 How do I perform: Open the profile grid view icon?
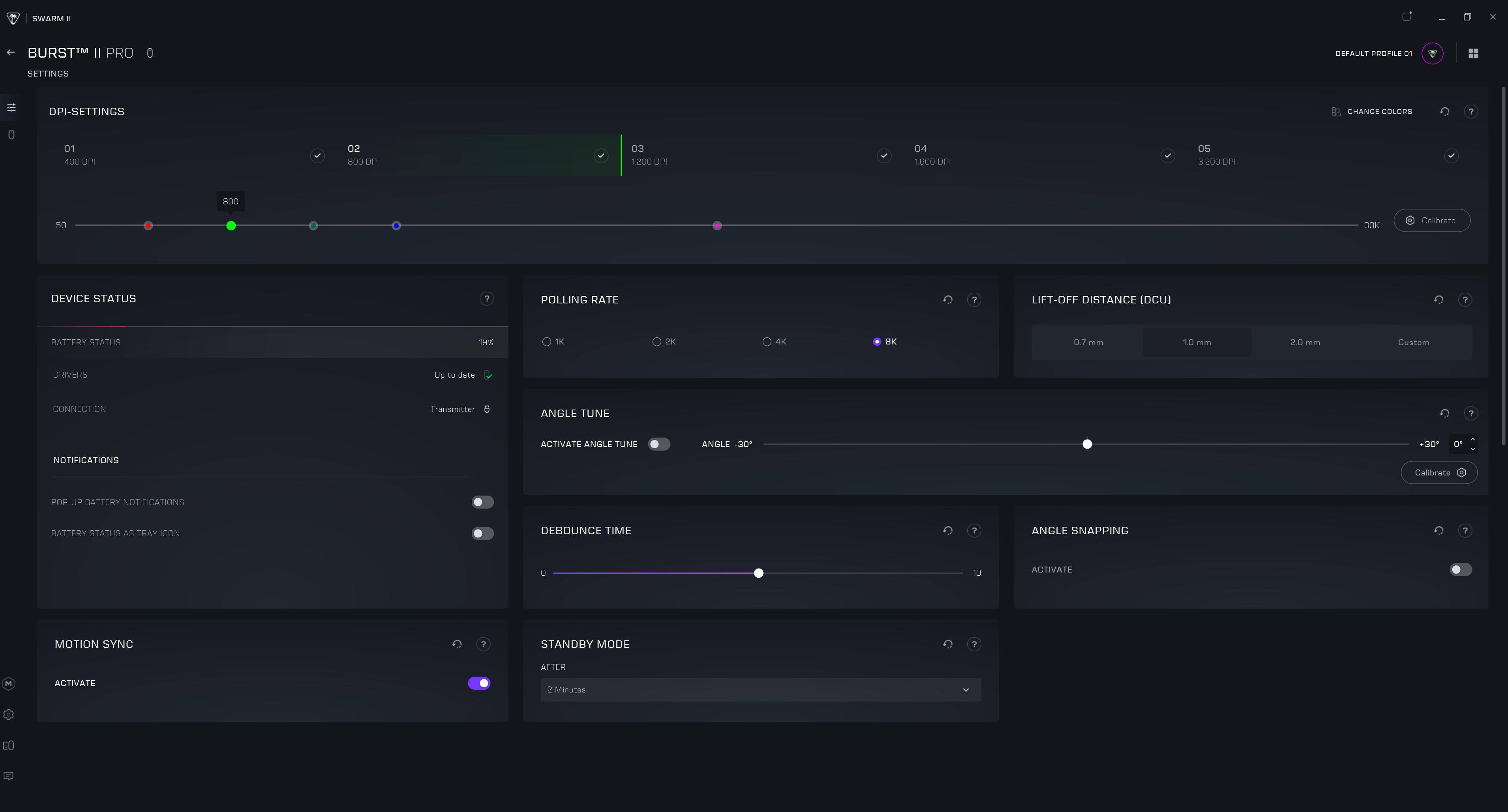tap(1473, 53)
